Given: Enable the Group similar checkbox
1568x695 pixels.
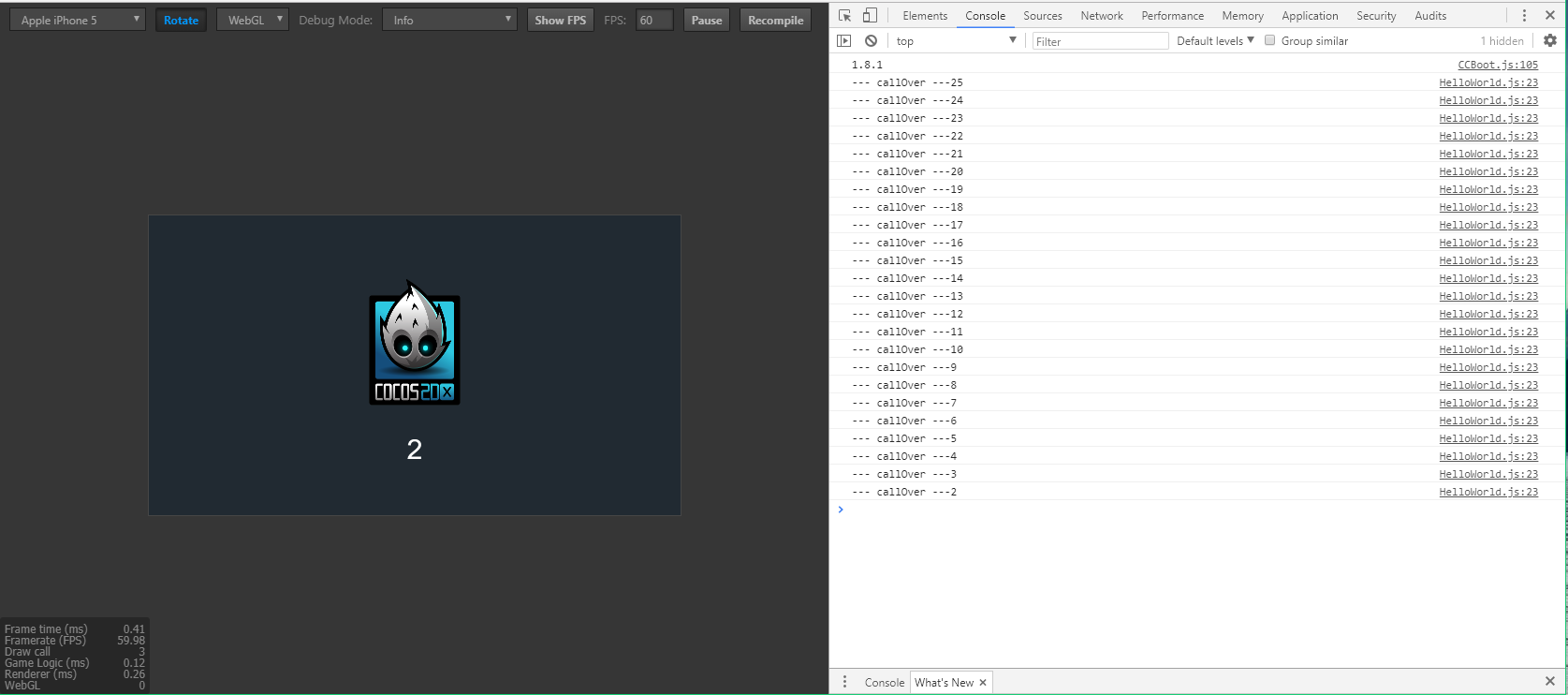Looking at the screenshot, I should click(x=1270, y=40).
